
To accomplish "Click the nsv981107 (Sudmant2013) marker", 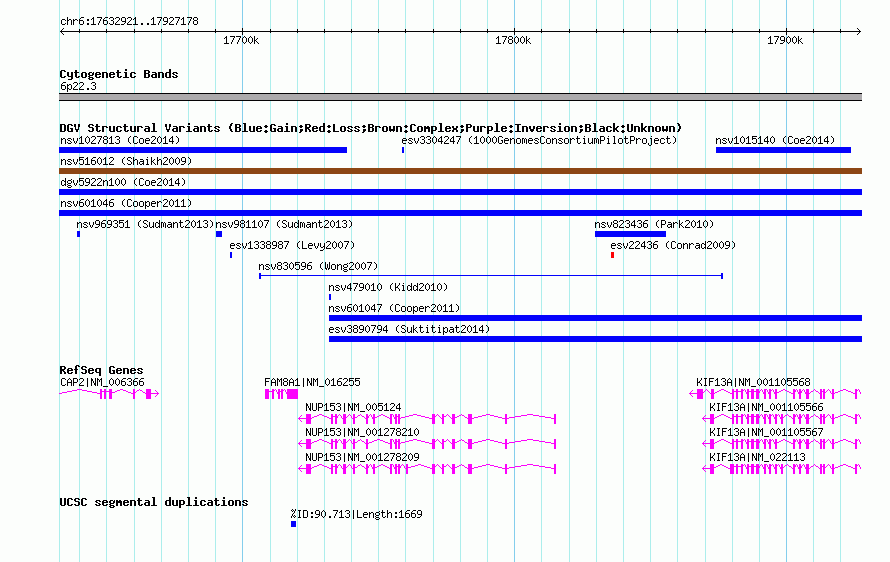I will (x=219, y=234).
